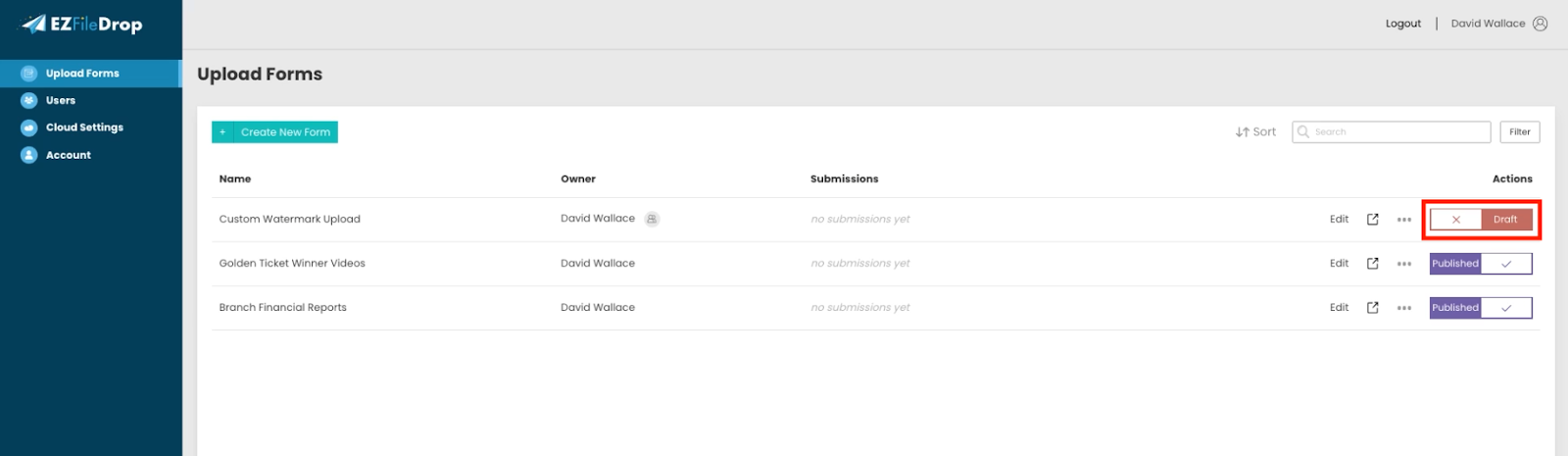Click the Sort arrows icon
The height and width of the screenshot is (456, 1568).
tap(1242, 132)
